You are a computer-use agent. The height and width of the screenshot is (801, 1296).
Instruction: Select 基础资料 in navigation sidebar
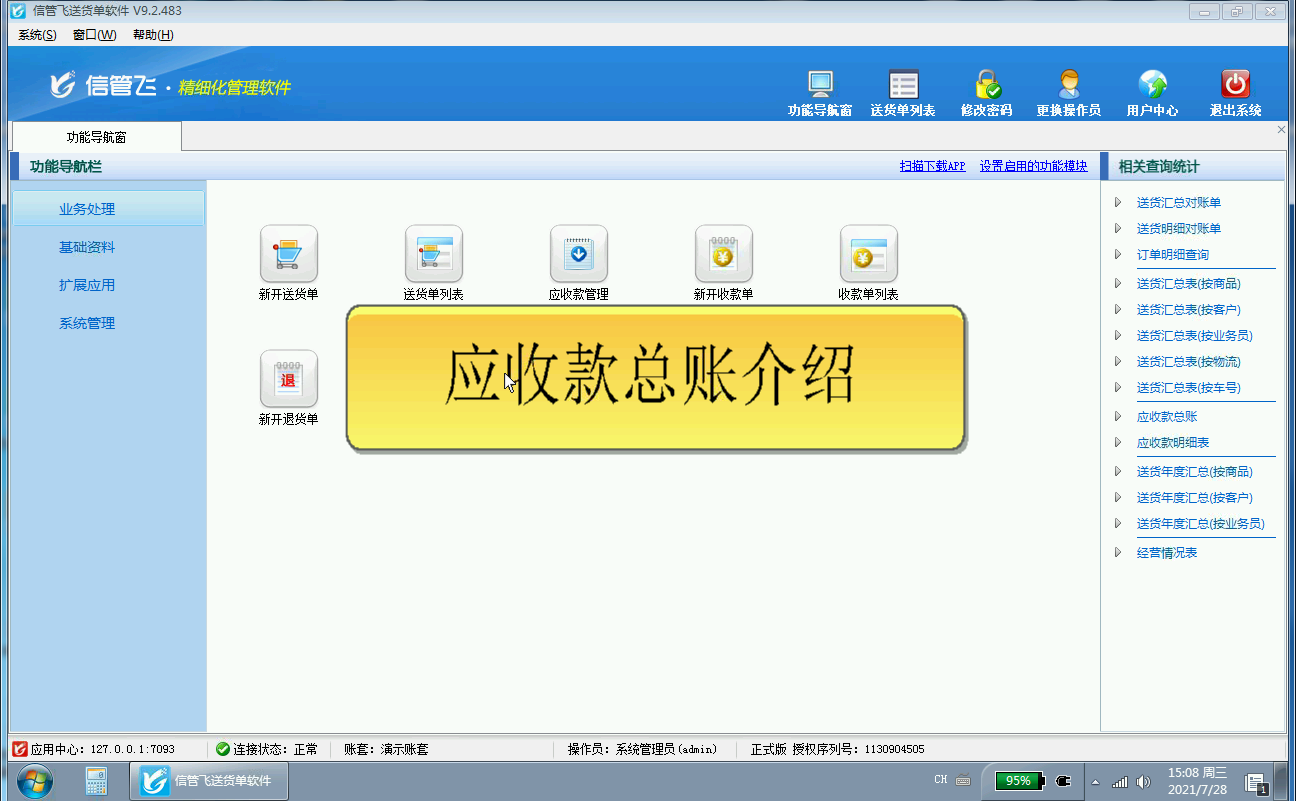tap(87, 247)
